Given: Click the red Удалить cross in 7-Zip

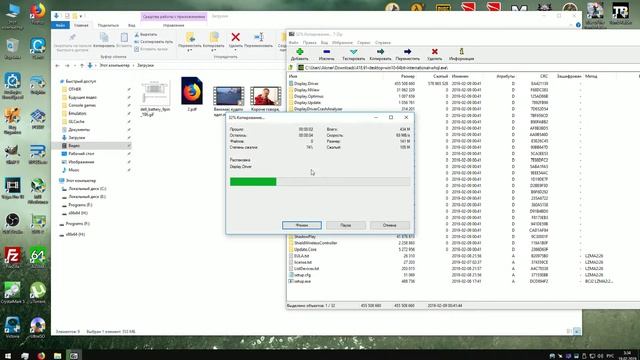Looking at the screenshot, I should (435, 51).
